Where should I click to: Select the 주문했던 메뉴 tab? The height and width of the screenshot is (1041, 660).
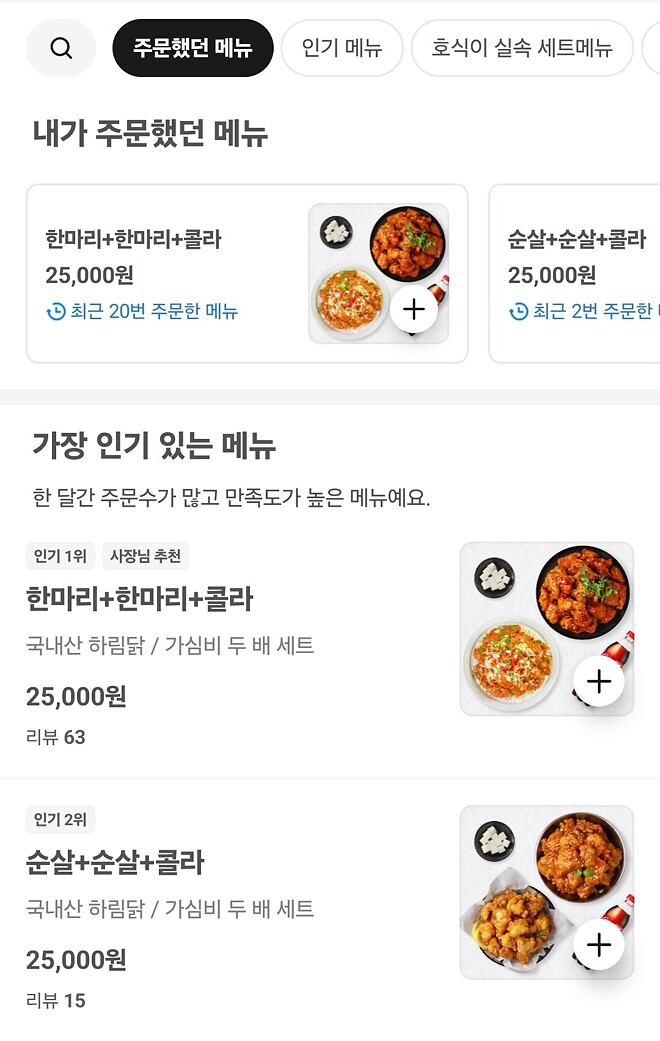[193, 48]
